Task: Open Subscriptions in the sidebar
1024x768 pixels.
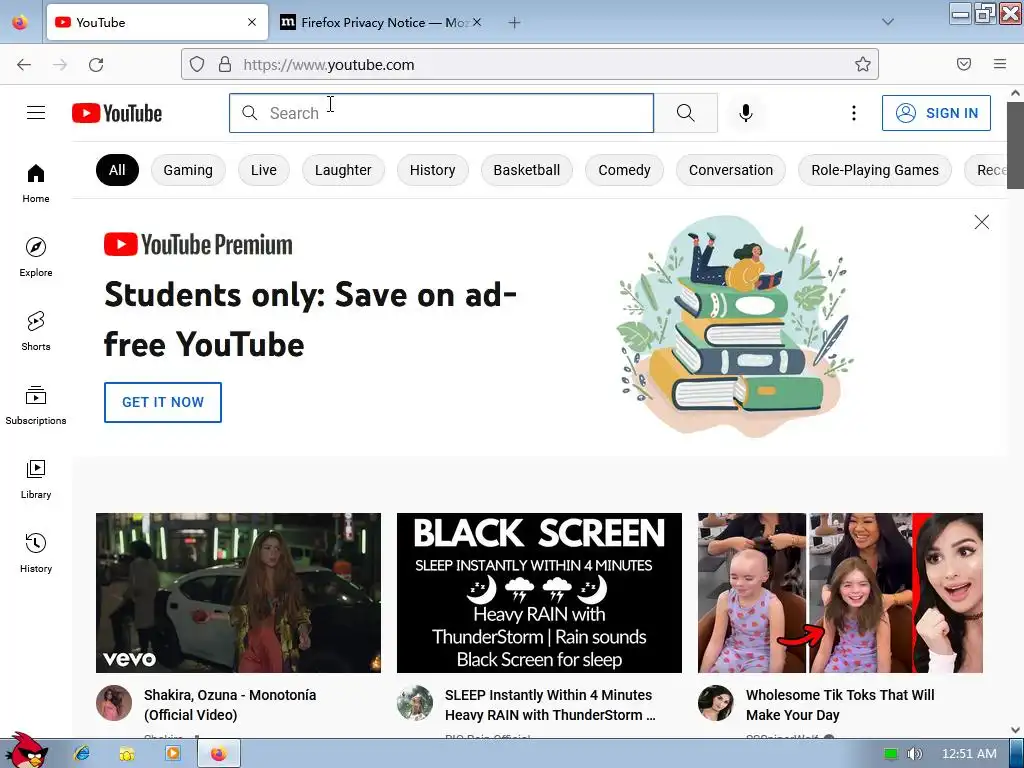Action: (36, 405)
